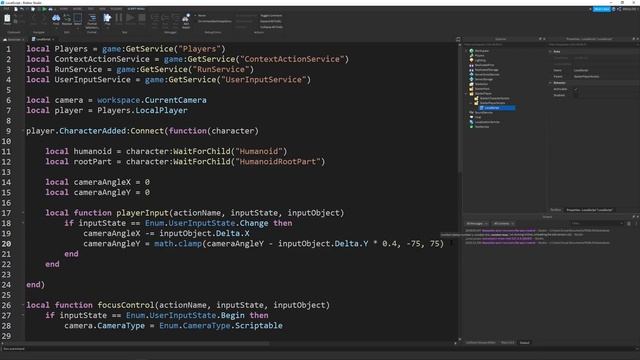Switch to Properties - LocalScript tab
The width and height of the screenshot is (640, 360).
coord(589,210)
